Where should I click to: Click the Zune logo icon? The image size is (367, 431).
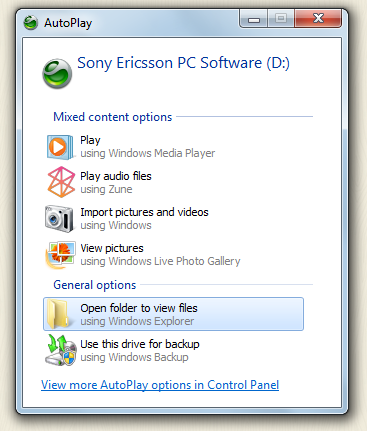coord(61,182)
